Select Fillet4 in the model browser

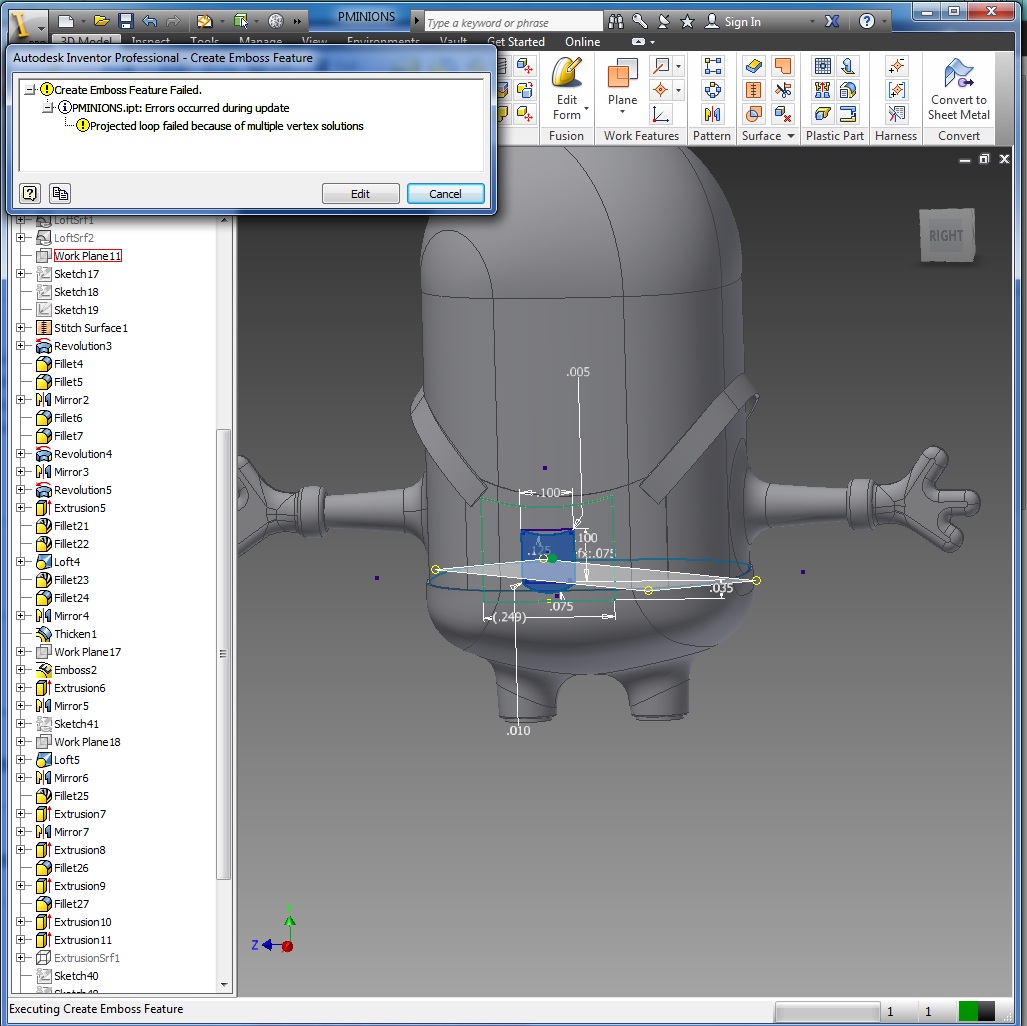(x=68, y=364)
